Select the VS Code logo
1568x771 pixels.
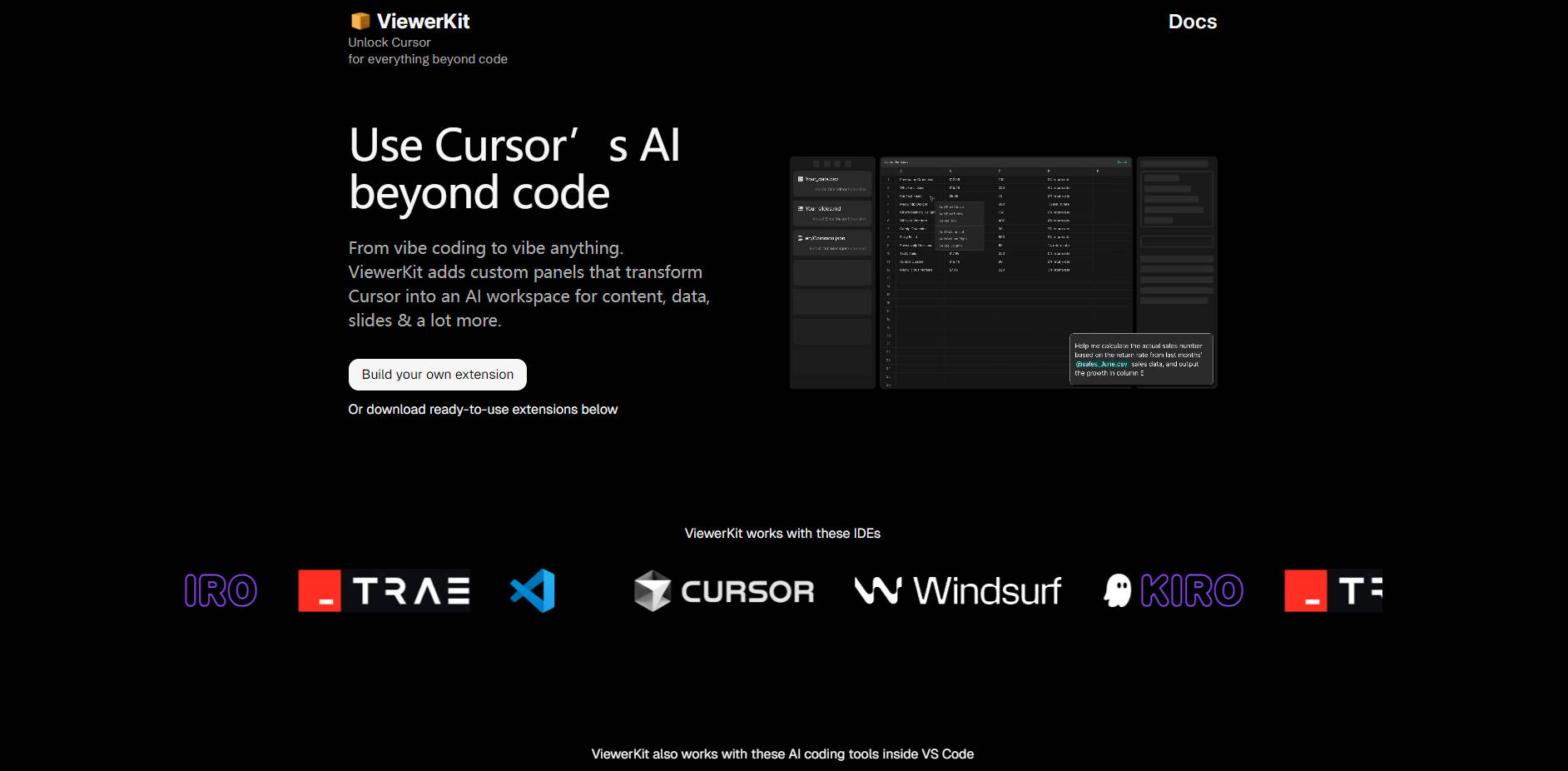pos(533,590)
